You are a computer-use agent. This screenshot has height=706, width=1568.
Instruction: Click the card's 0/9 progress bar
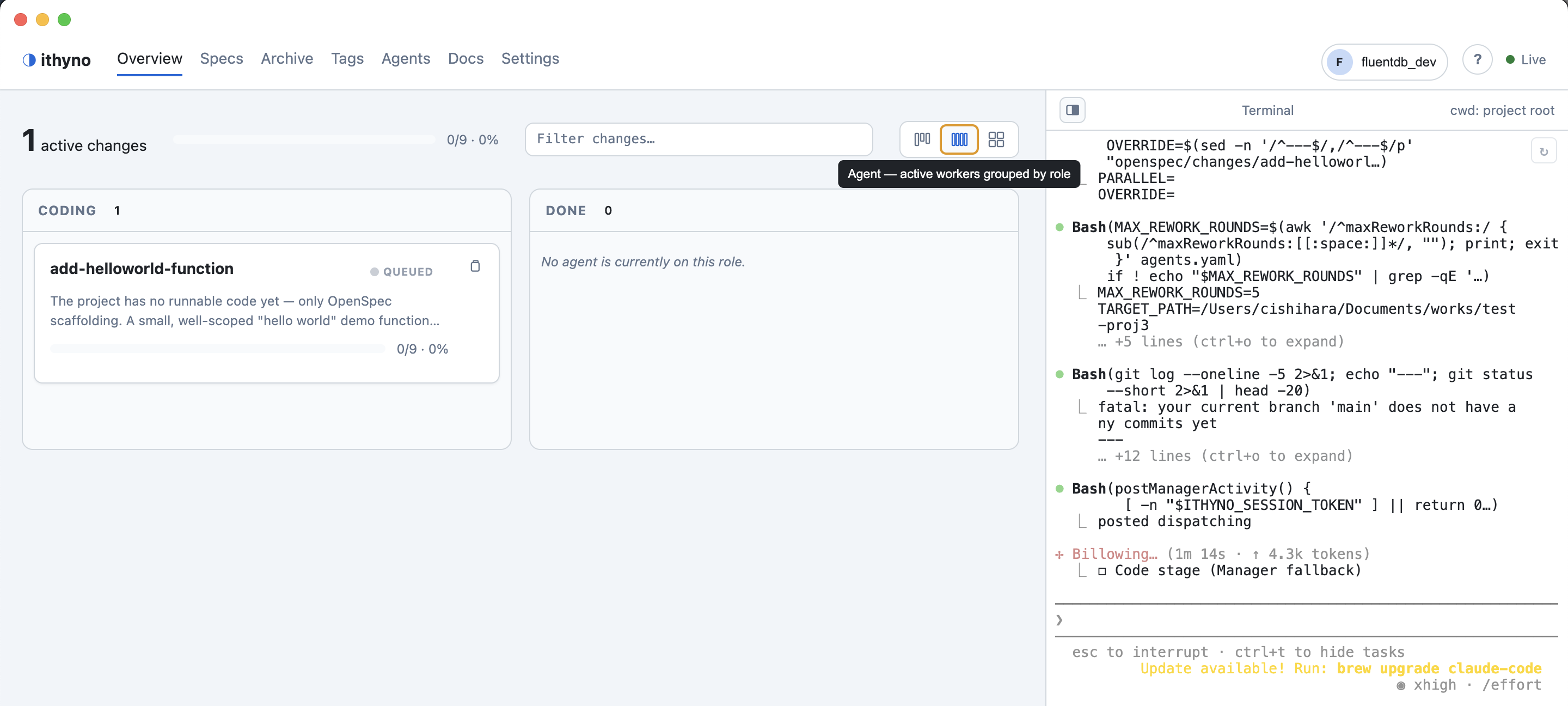217,349
